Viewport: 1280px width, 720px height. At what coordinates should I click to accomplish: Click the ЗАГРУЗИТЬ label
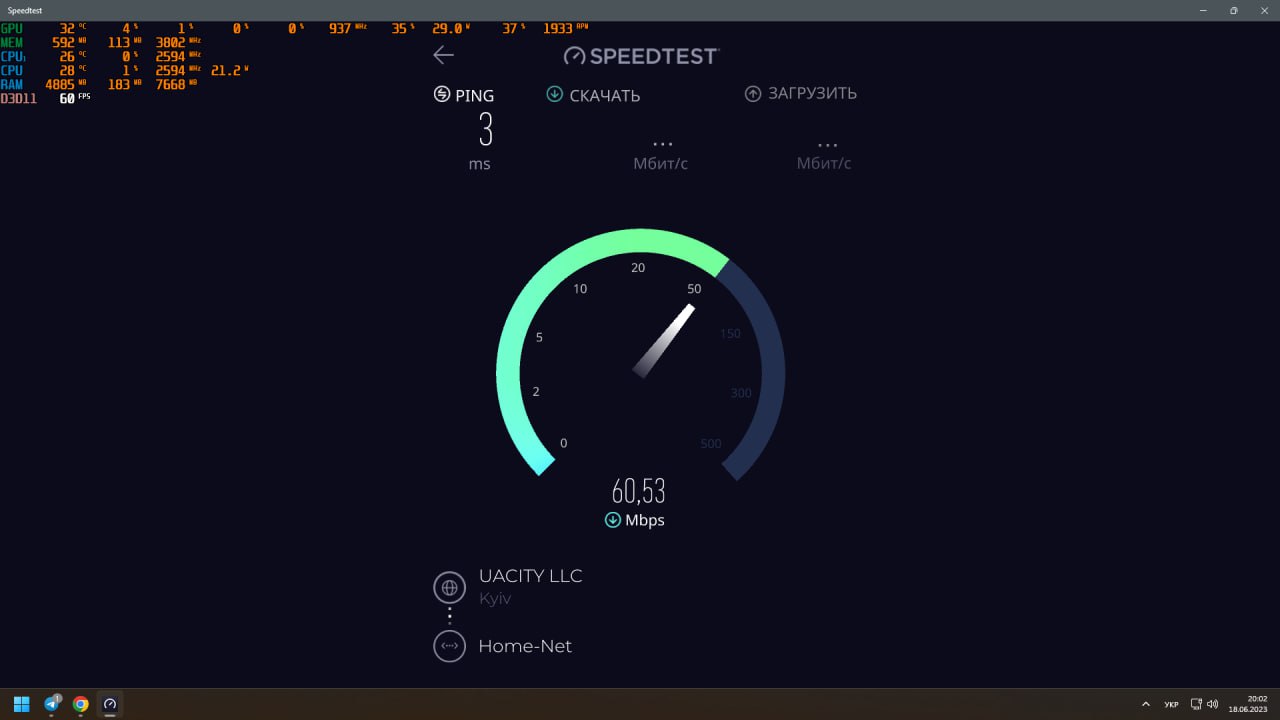(812, 93)
